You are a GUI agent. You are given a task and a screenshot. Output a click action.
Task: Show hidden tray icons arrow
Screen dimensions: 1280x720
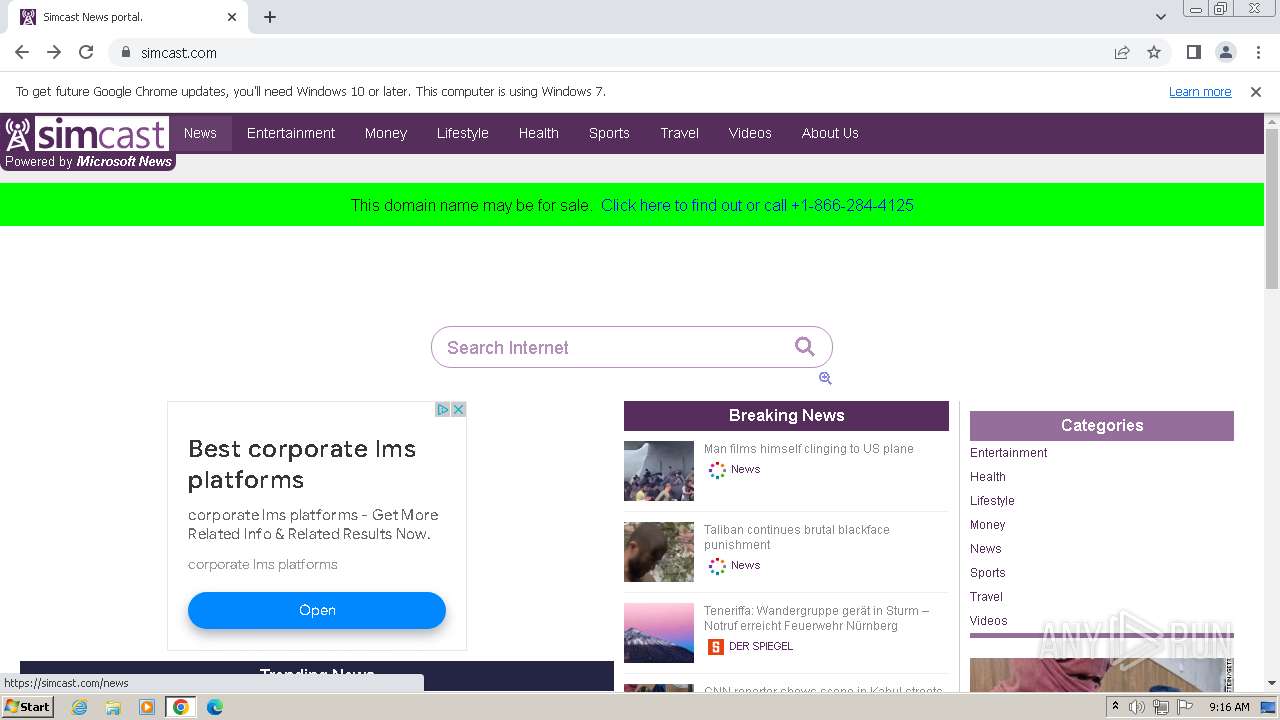click(1115, 707)
